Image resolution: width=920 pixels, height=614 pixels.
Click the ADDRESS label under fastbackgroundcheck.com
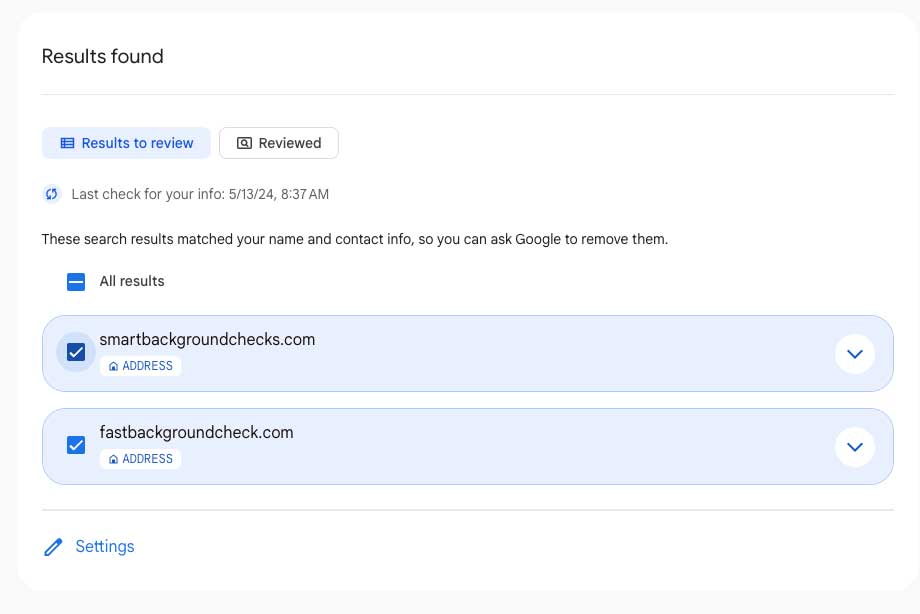click(147, 459)
